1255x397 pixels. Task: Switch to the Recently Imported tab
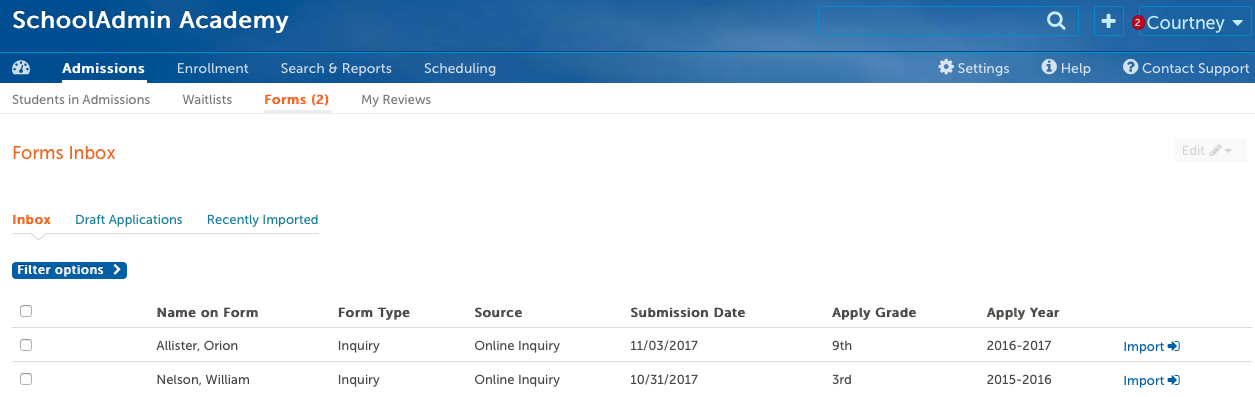pos(262,220)
